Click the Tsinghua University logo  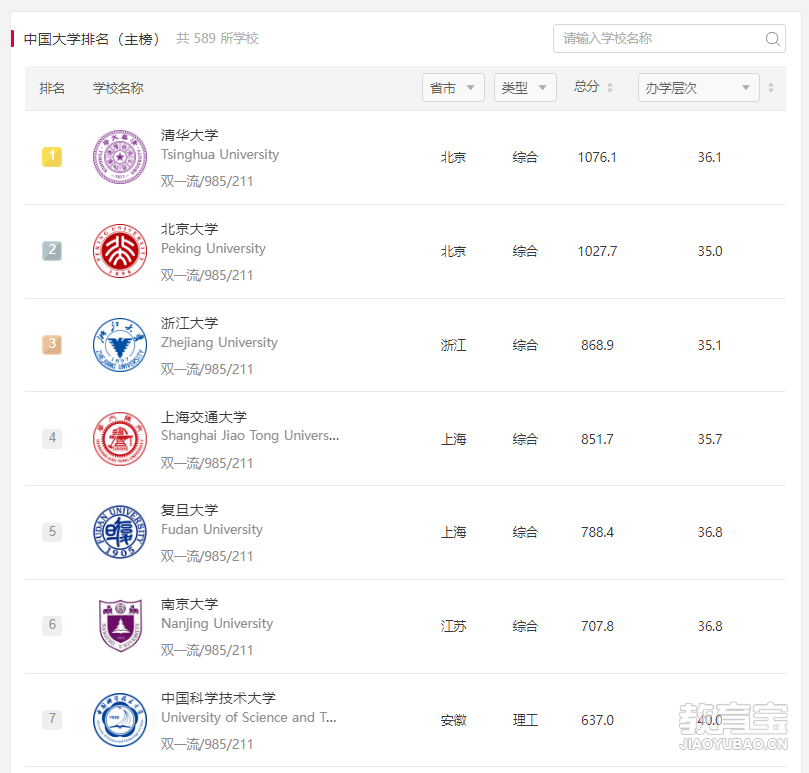click(120, 157)
